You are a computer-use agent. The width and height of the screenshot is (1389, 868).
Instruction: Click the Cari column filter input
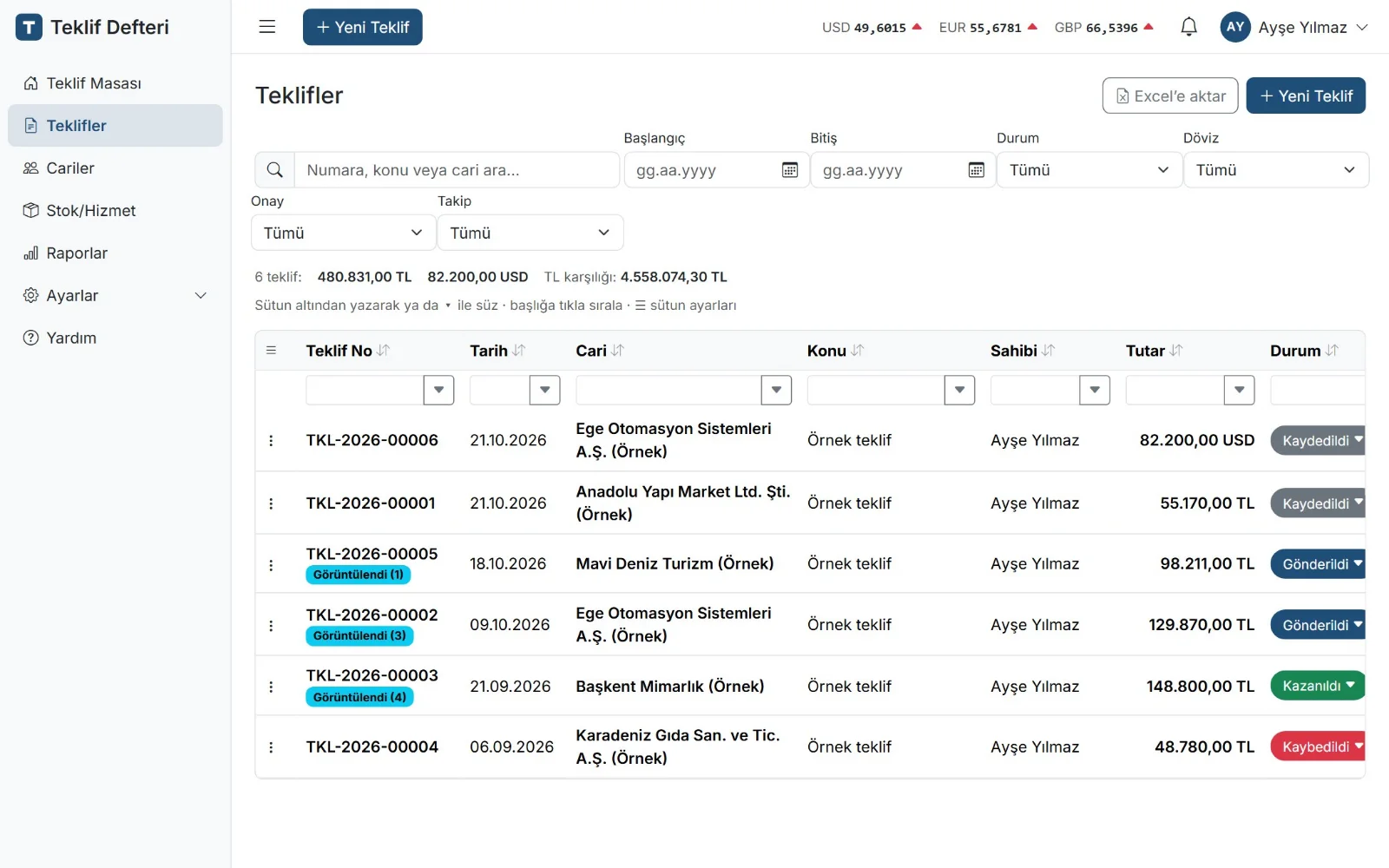pos(668,390)
